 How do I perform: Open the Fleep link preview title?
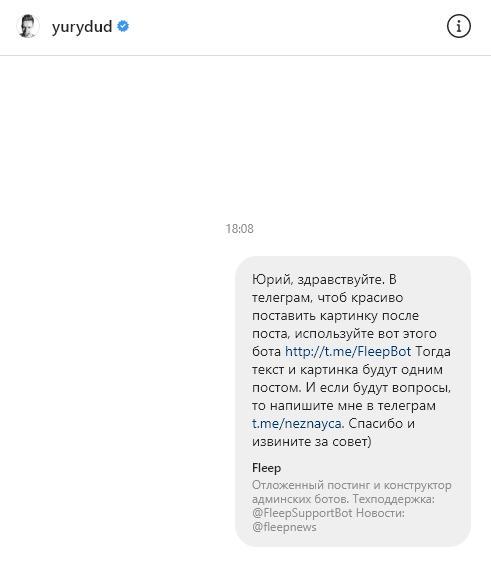(x=266, y=468)
